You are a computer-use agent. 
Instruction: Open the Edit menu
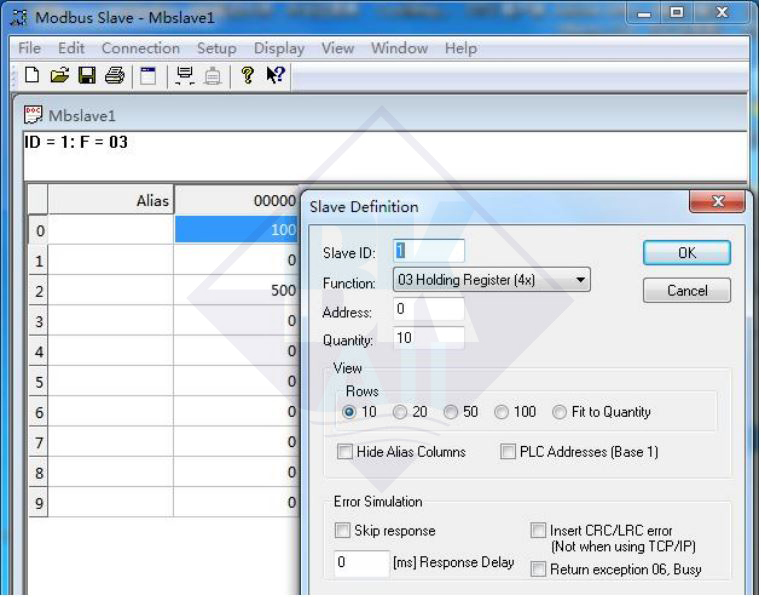[71, 48]
